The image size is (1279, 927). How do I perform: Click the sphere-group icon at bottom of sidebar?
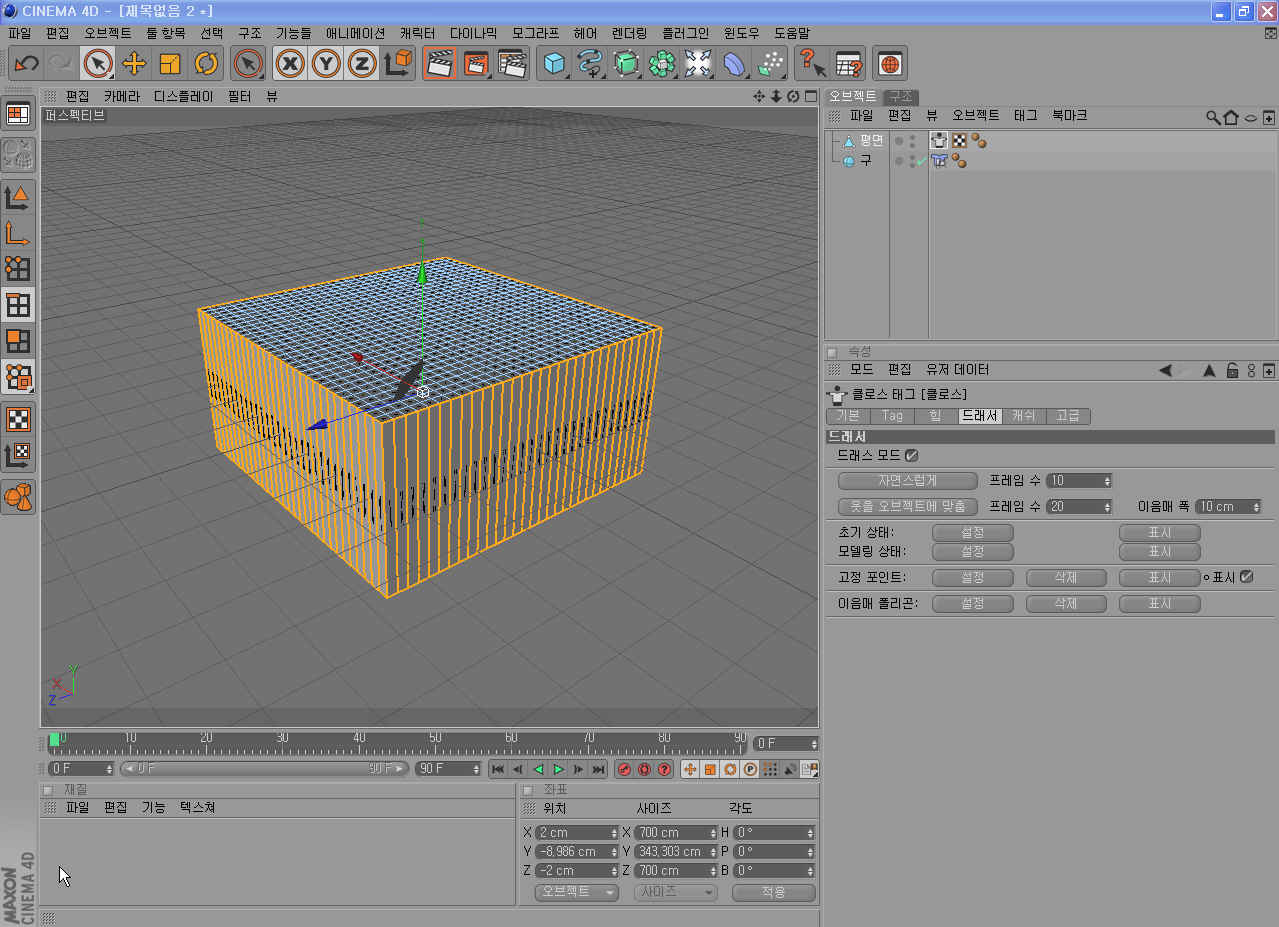coord(18,495)
